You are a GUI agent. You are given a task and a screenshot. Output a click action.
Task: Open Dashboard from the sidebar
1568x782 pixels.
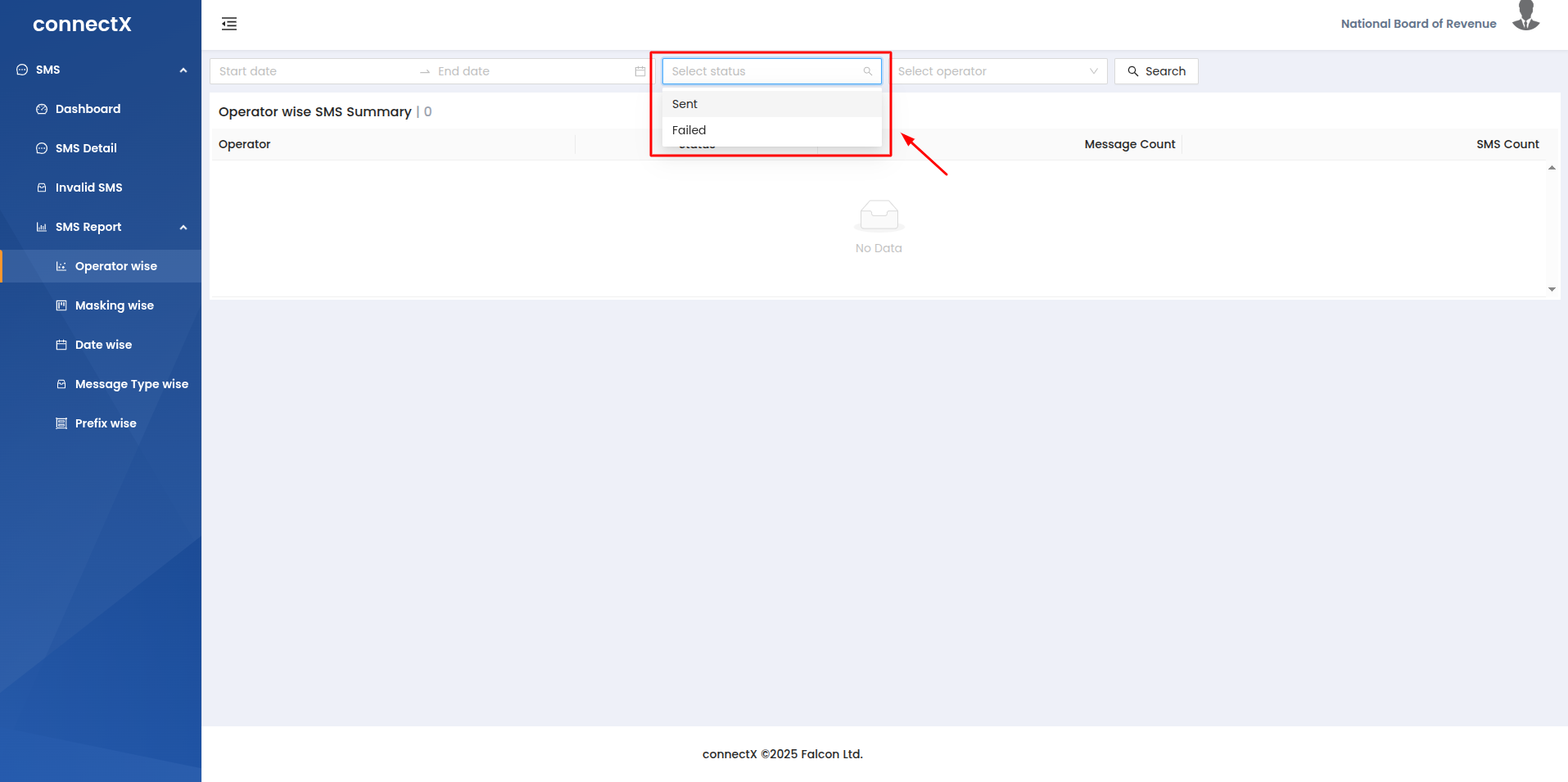88,109
